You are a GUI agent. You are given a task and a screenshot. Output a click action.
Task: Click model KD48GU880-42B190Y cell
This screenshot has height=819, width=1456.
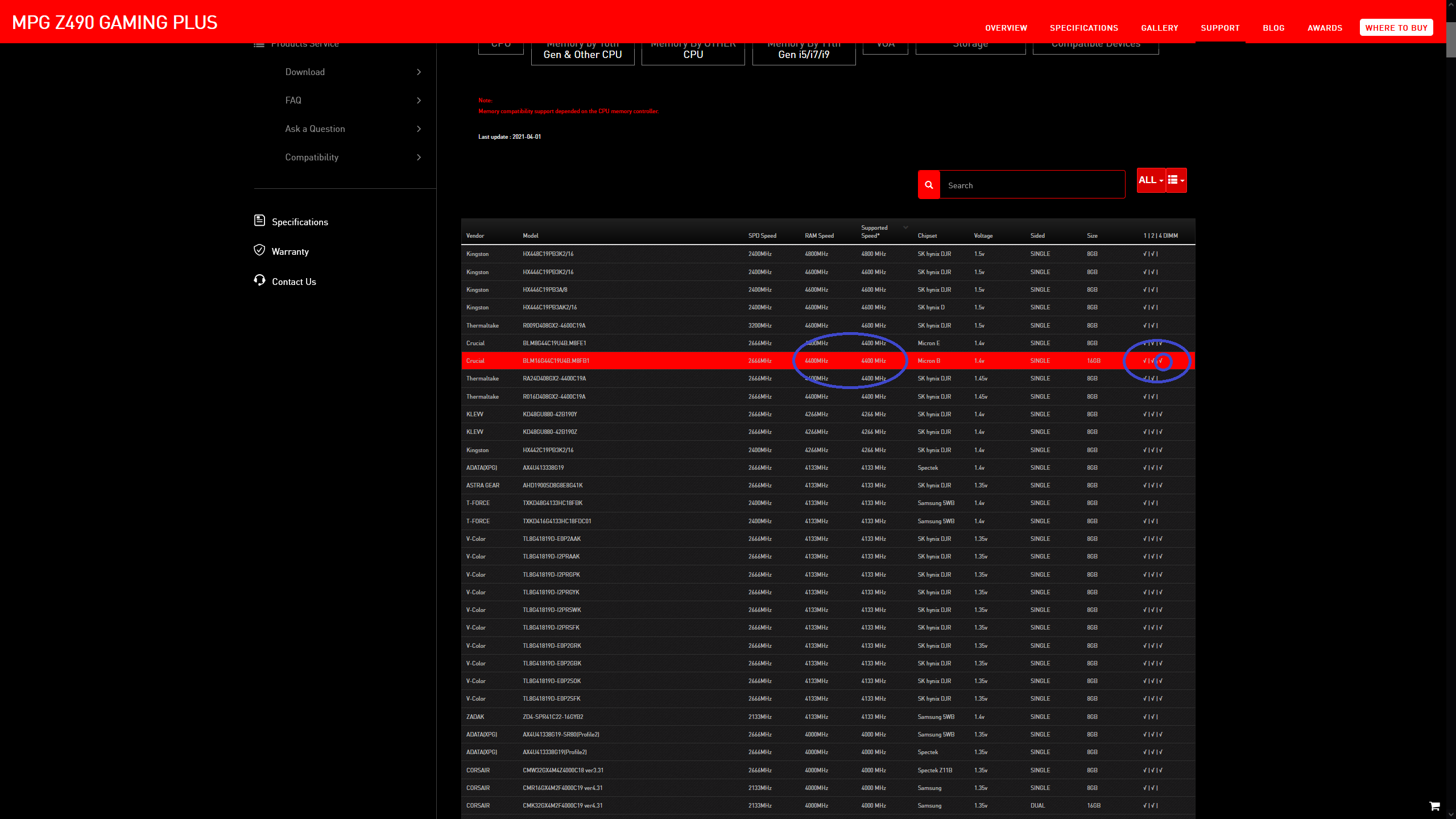pos(549,414)
